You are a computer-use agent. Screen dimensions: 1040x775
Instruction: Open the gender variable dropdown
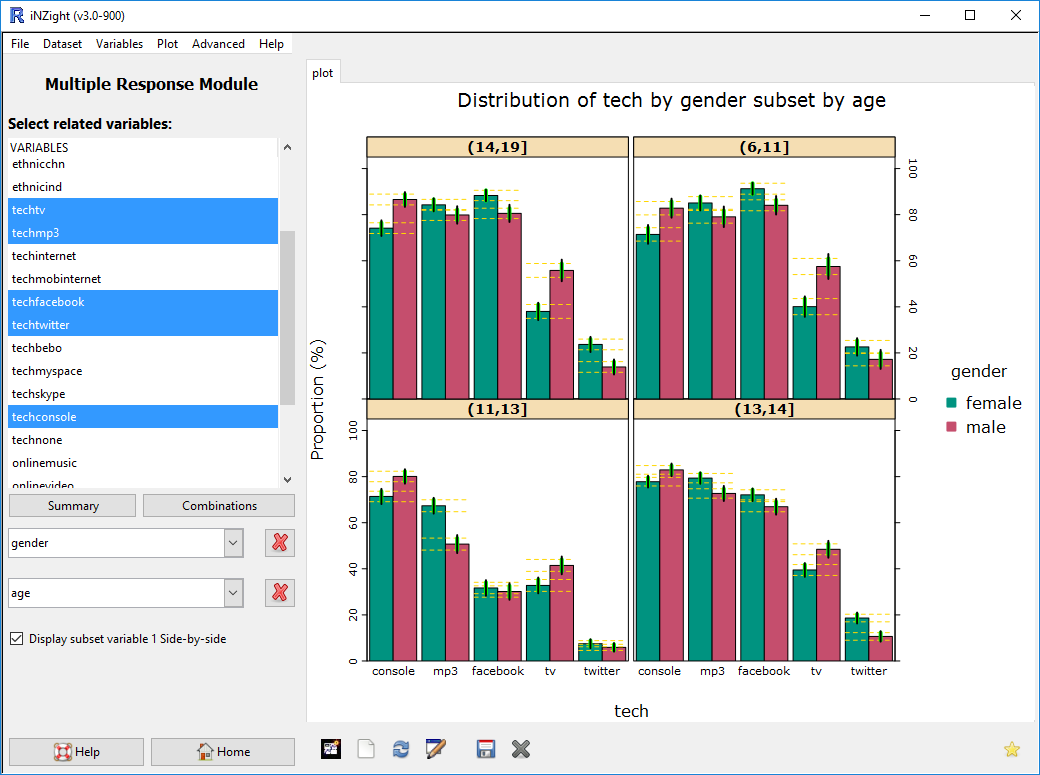click(x=233, y=543)
